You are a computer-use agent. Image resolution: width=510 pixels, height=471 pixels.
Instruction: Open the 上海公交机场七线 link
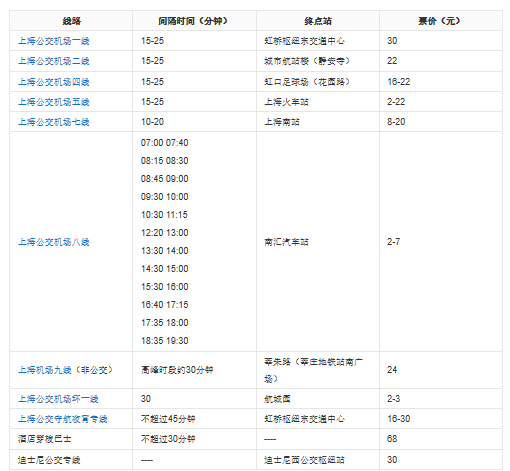click(x=54, y=122)
